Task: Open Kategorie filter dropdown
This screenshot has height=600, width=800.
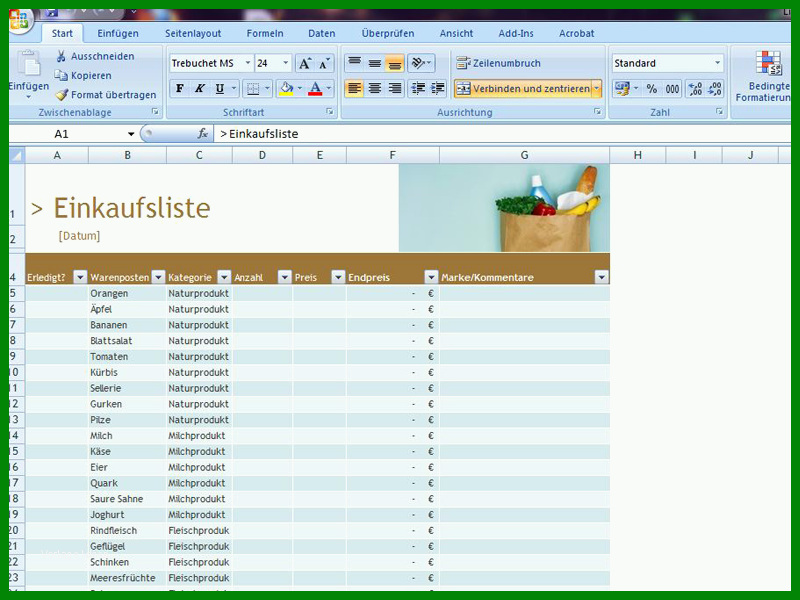Action: [x=224, y=277]
